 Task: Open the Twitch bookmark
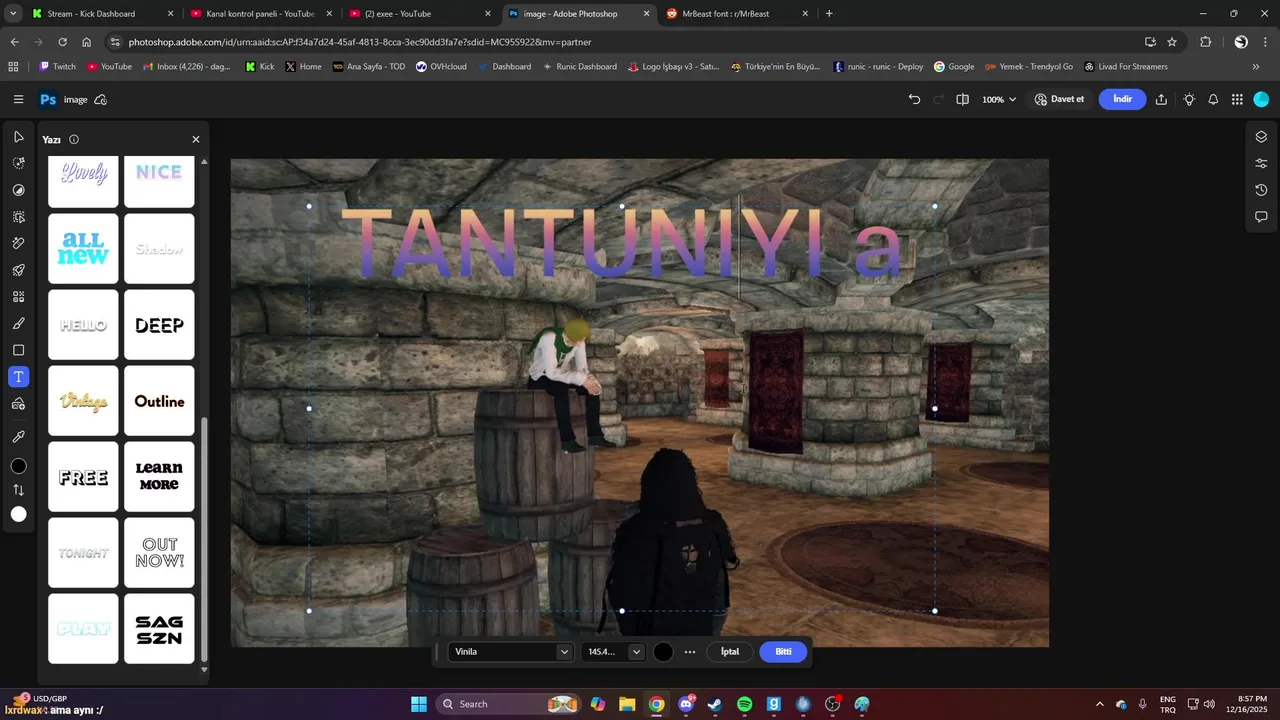tap(57, 67)
